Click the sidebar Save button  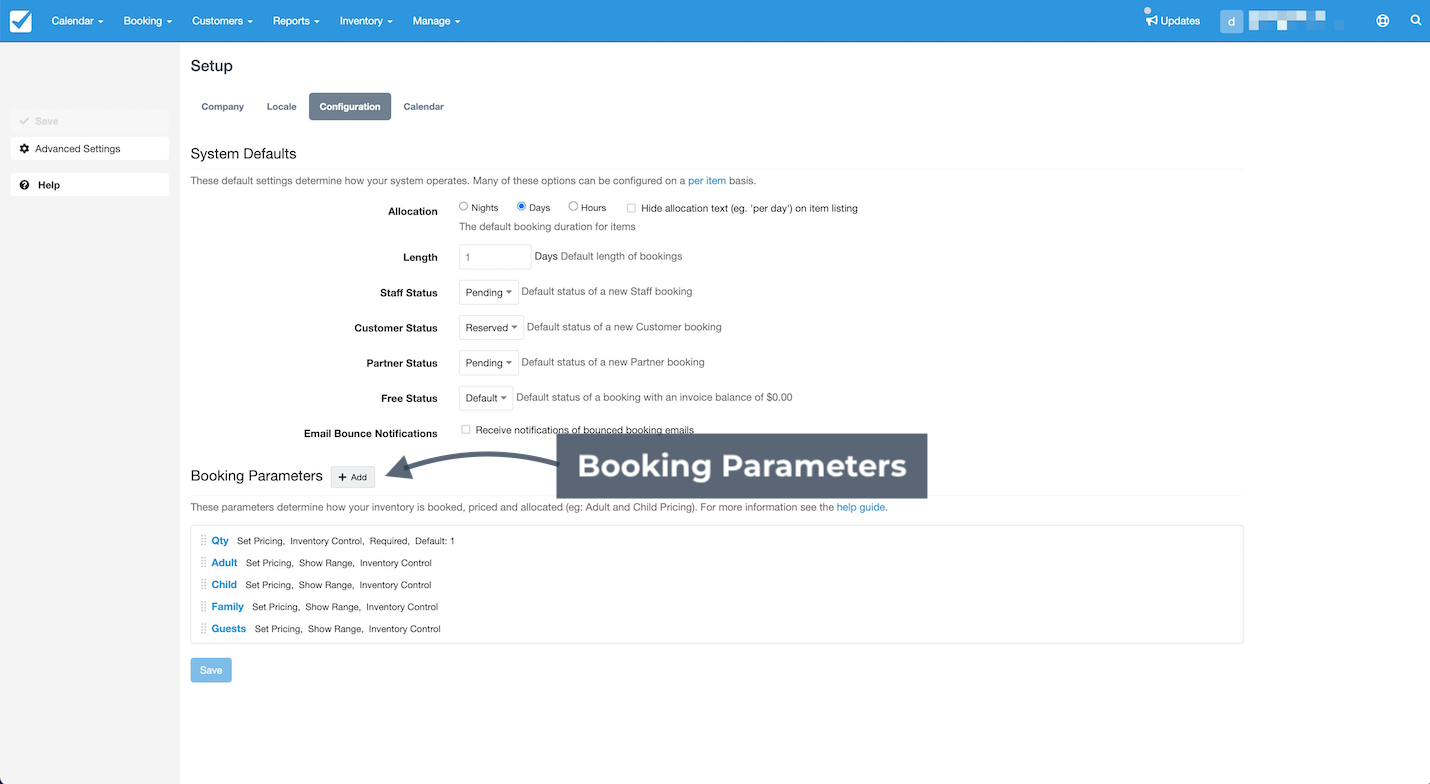click(90, 121)
